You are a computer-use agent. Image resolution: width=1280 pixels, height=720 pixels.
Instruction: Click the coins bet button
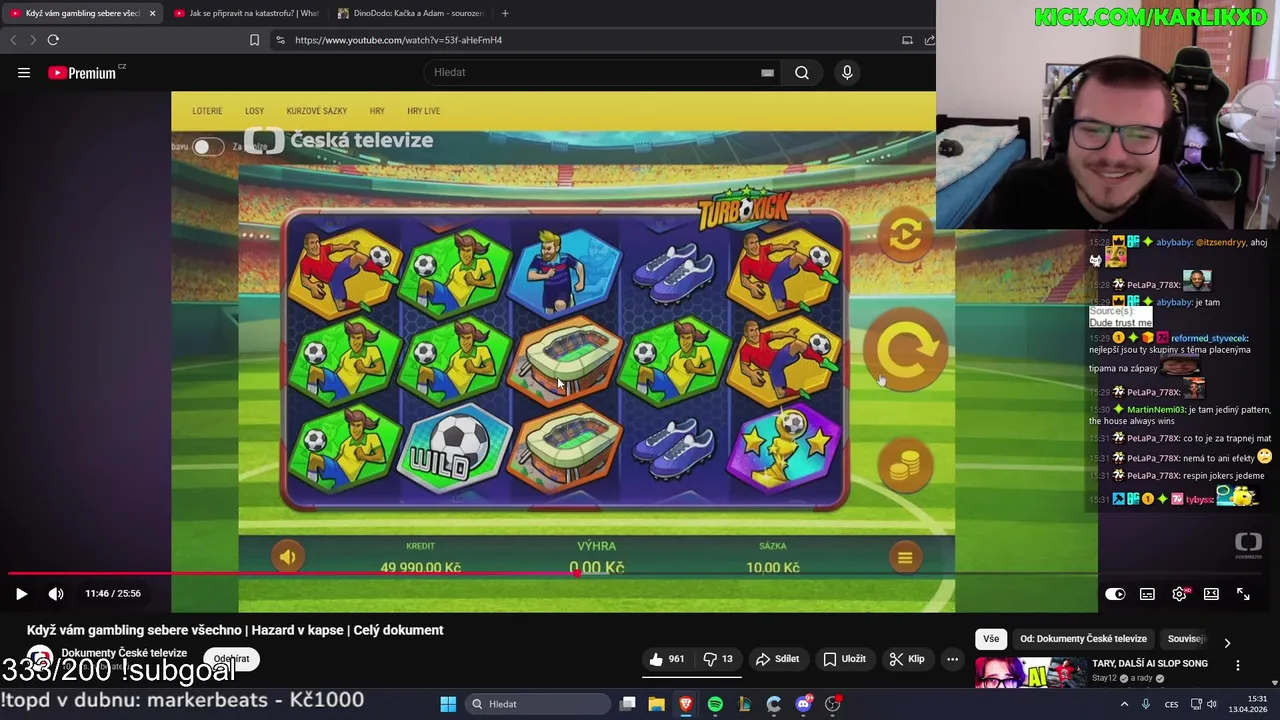(x=905, y=466)
